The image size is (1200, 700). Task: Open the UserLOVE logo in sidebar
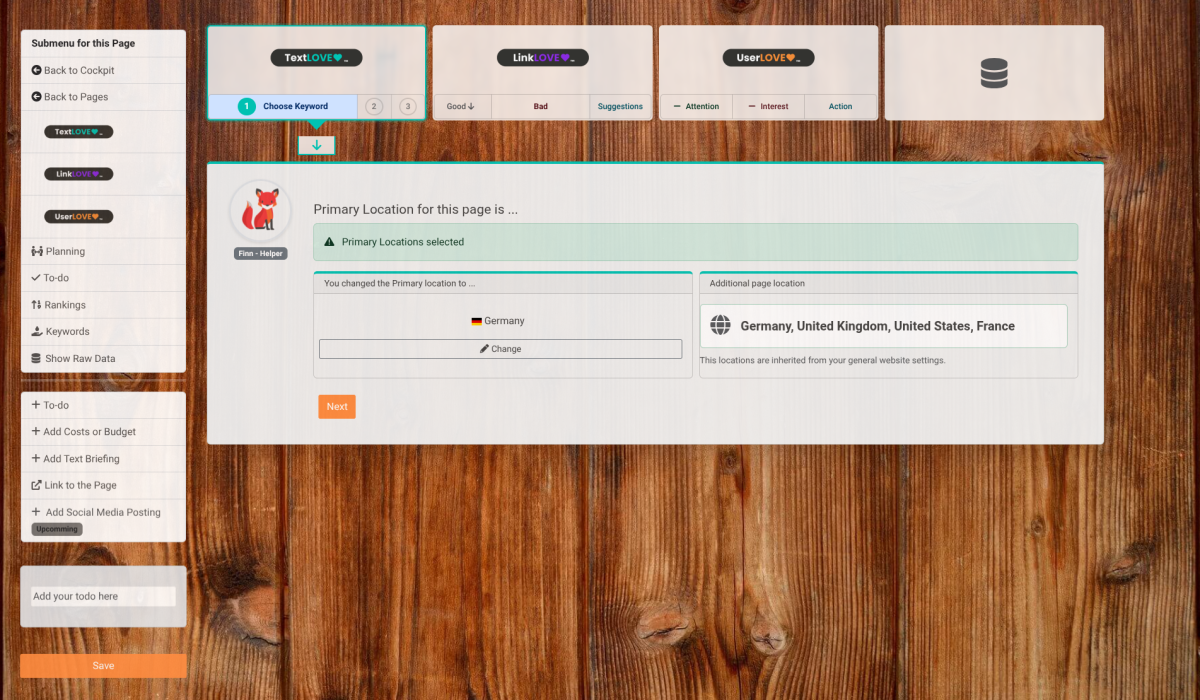(78, 217)
